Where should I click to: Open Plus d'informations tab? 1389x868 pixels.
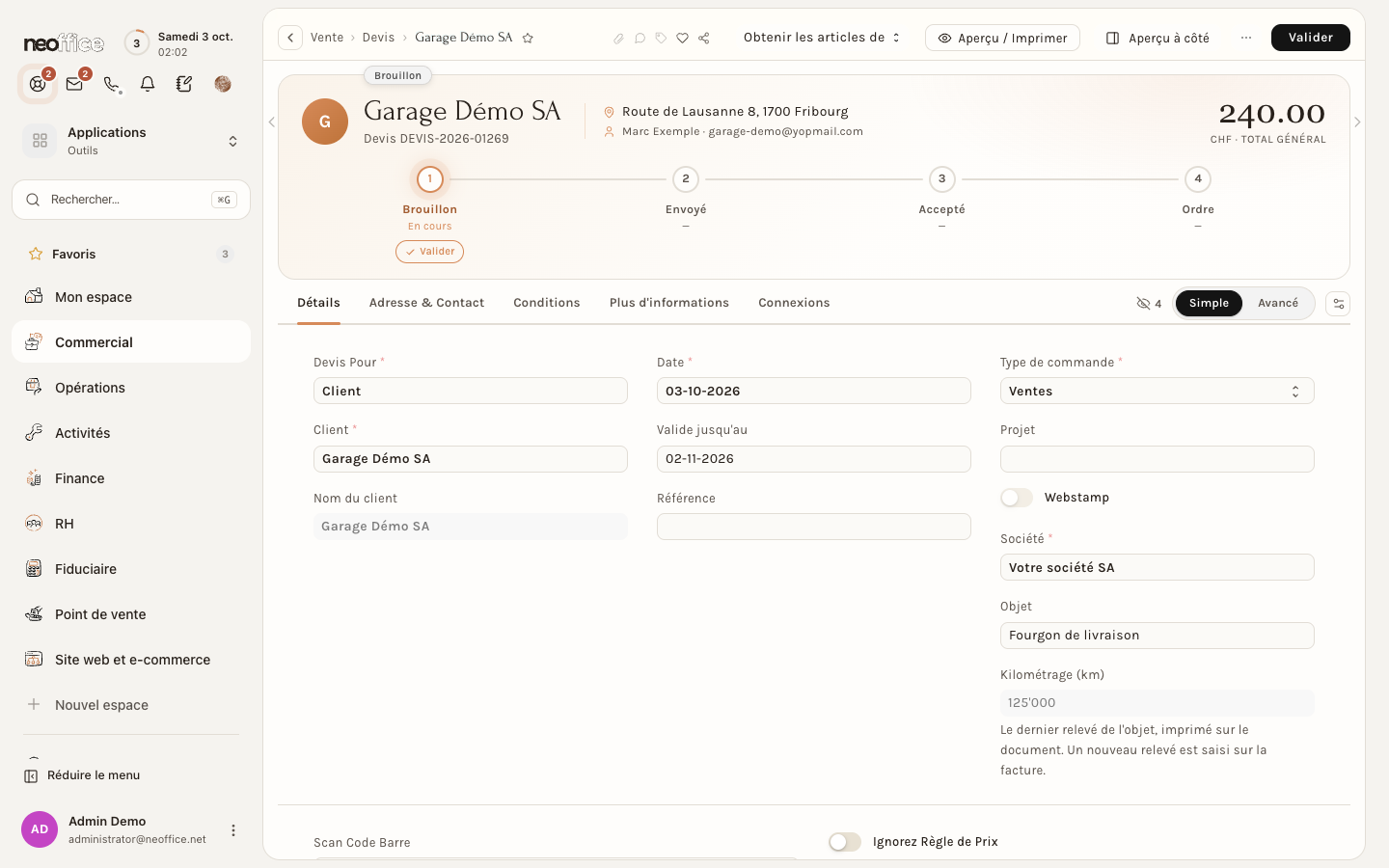pyautogui.click(x=669, y=303)
